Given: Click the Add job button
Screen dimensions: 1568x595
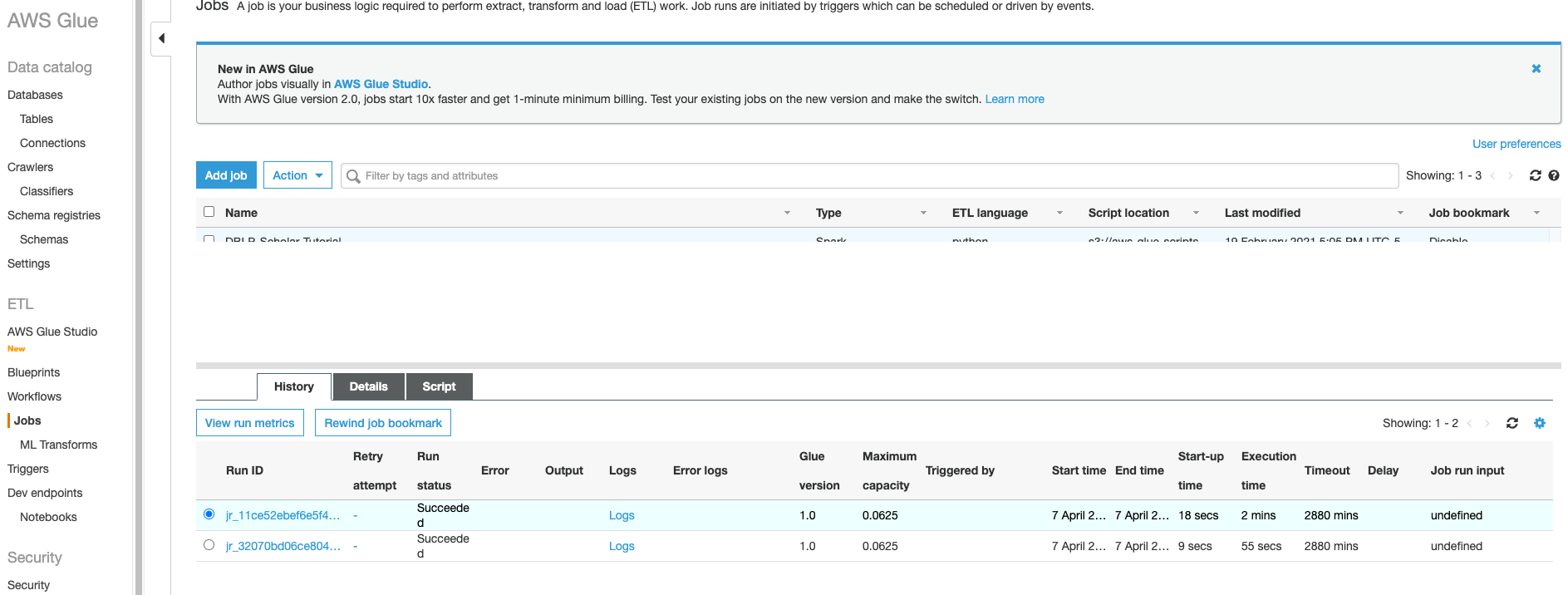Looking at the screenshot, I should pos(226,175).
